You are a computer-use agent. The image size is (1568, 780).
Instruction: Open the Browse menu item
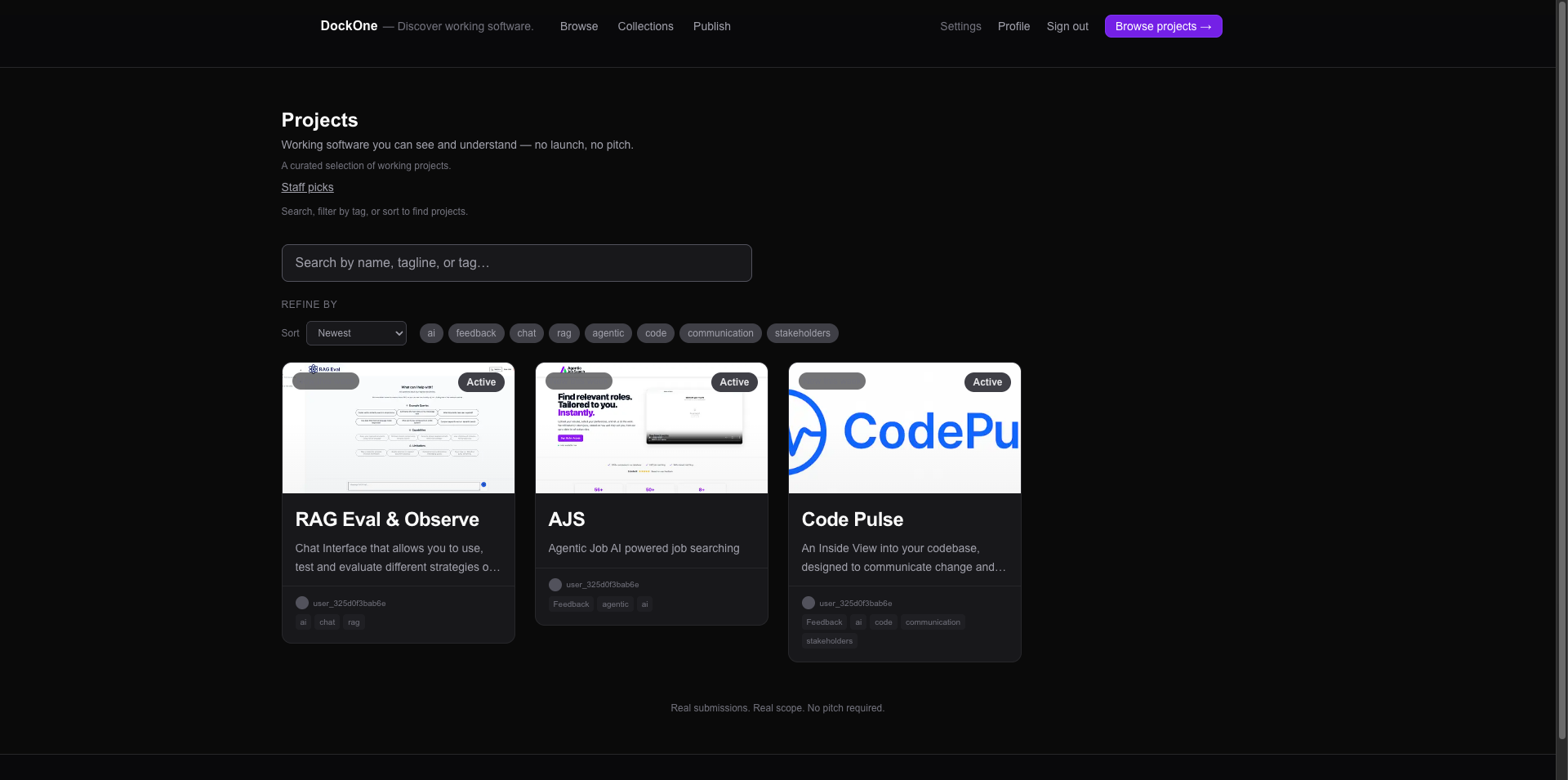[578, 26]
